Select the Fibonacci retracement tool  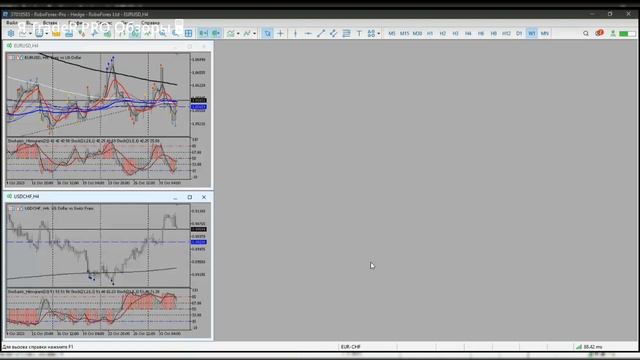tap(346, 33)
